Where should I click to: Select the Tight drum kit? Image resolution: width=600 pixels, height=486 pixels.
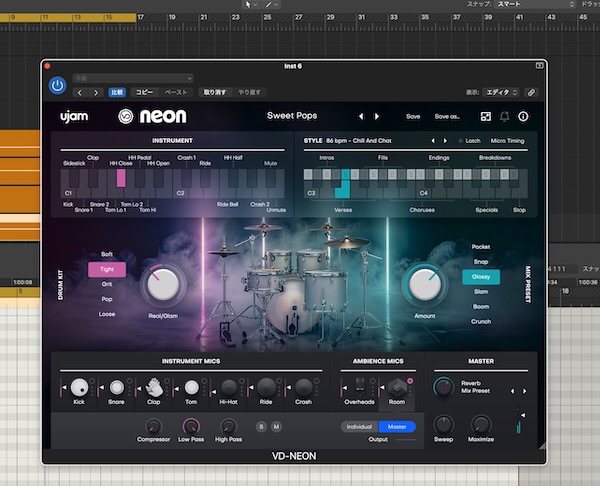(x=107, y=269)
